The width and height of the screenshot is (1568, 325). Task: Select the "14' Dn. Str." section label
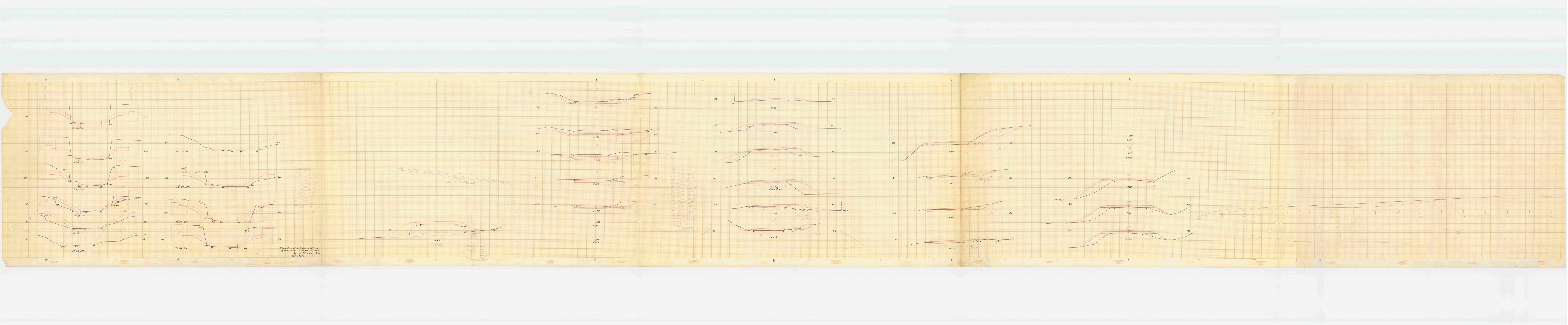[182, 222]
